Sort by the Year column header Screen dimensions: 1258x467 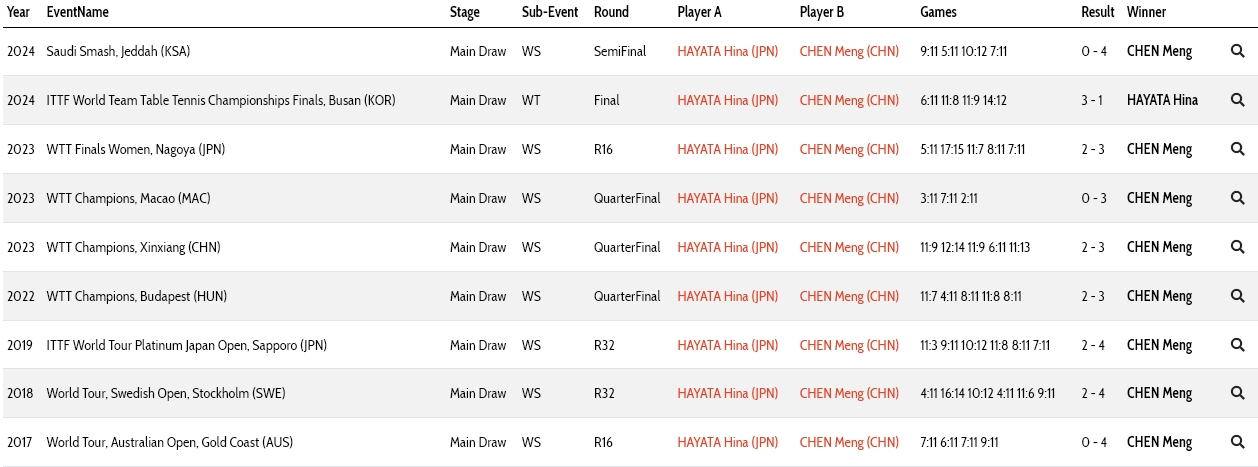(18, 12)
